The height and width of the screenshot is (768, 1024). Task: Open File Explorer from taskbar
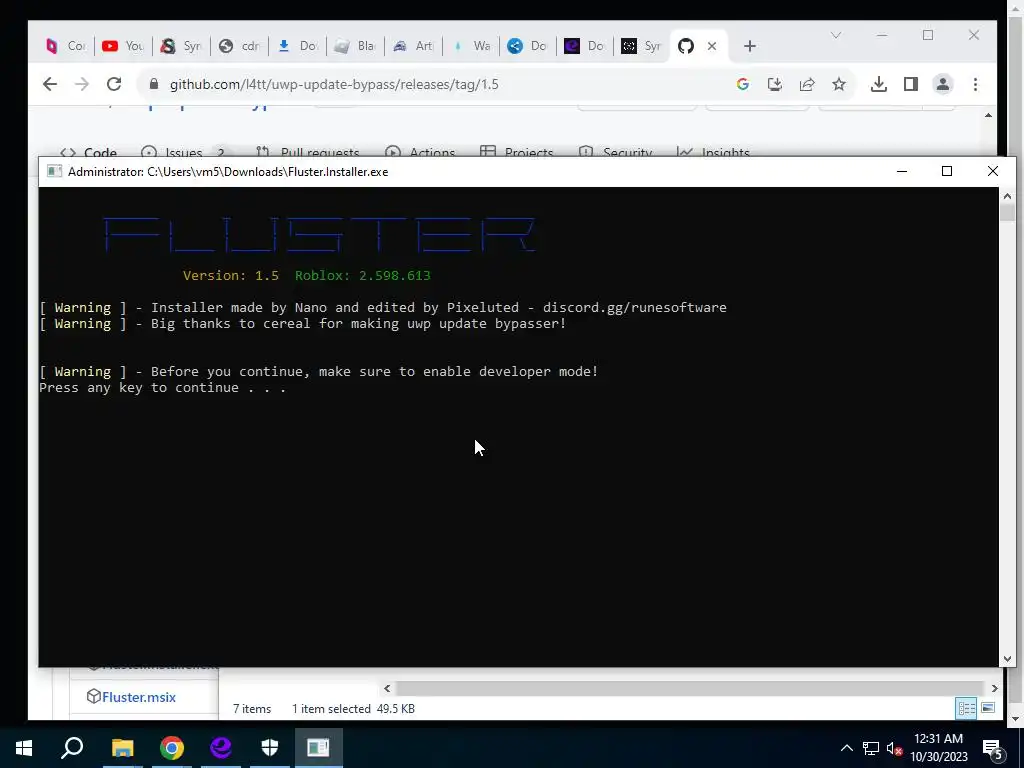pyautogui.click(x=122, y=748)
